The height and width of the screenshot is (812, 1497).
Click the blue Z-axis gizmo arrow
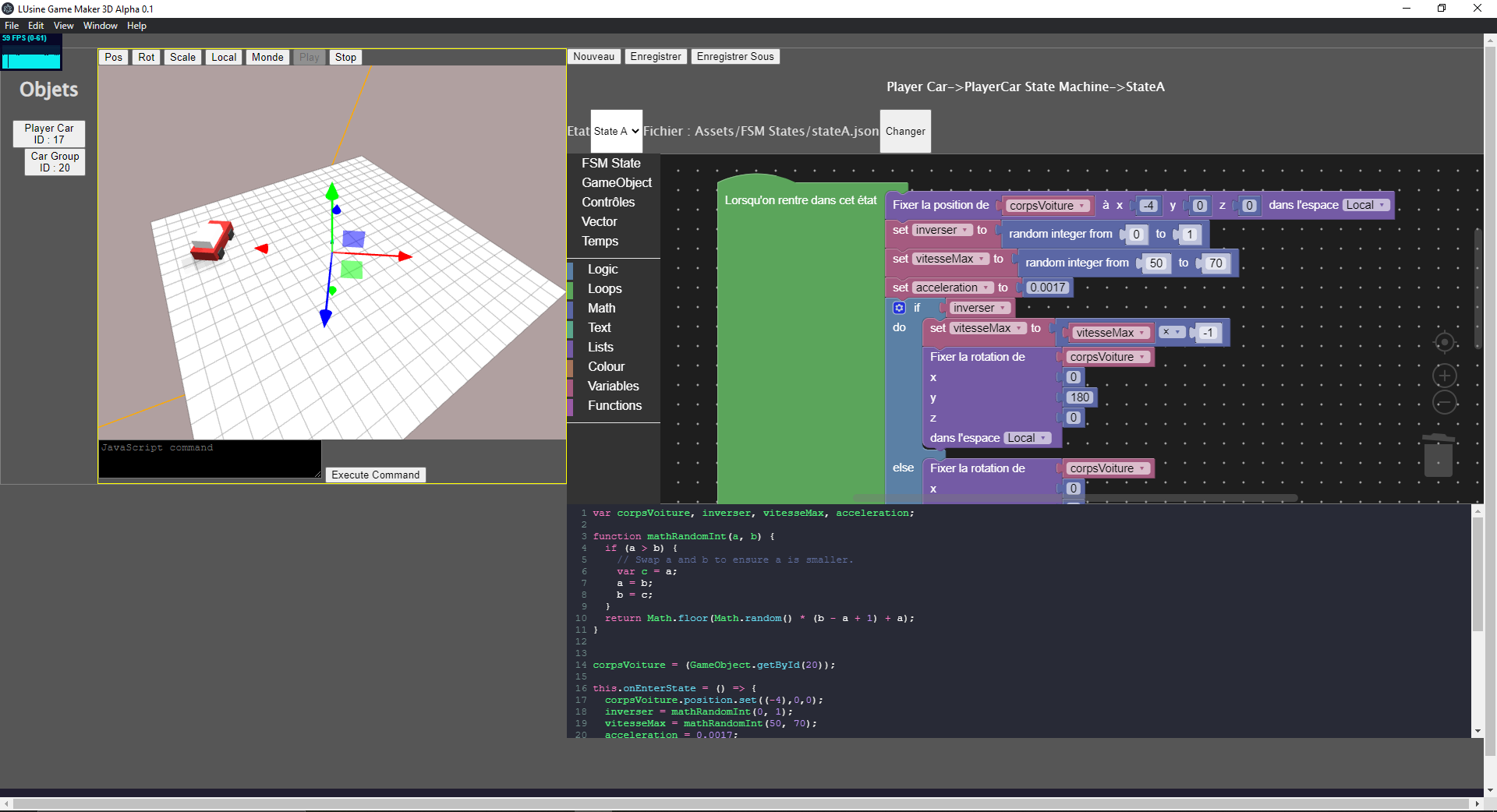click(x=326, y=317)
